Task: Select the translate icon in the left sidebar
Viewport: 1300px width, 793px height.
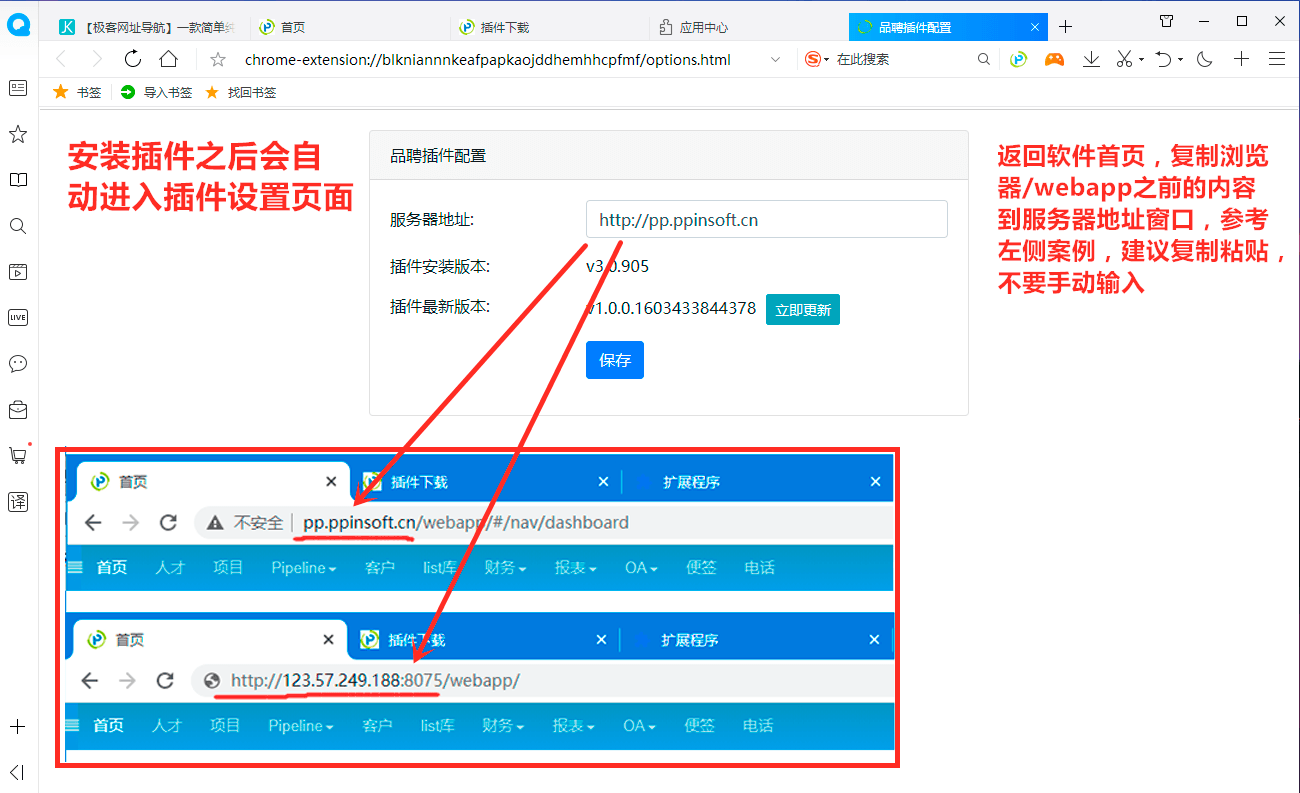Action: tap(17, 502)
